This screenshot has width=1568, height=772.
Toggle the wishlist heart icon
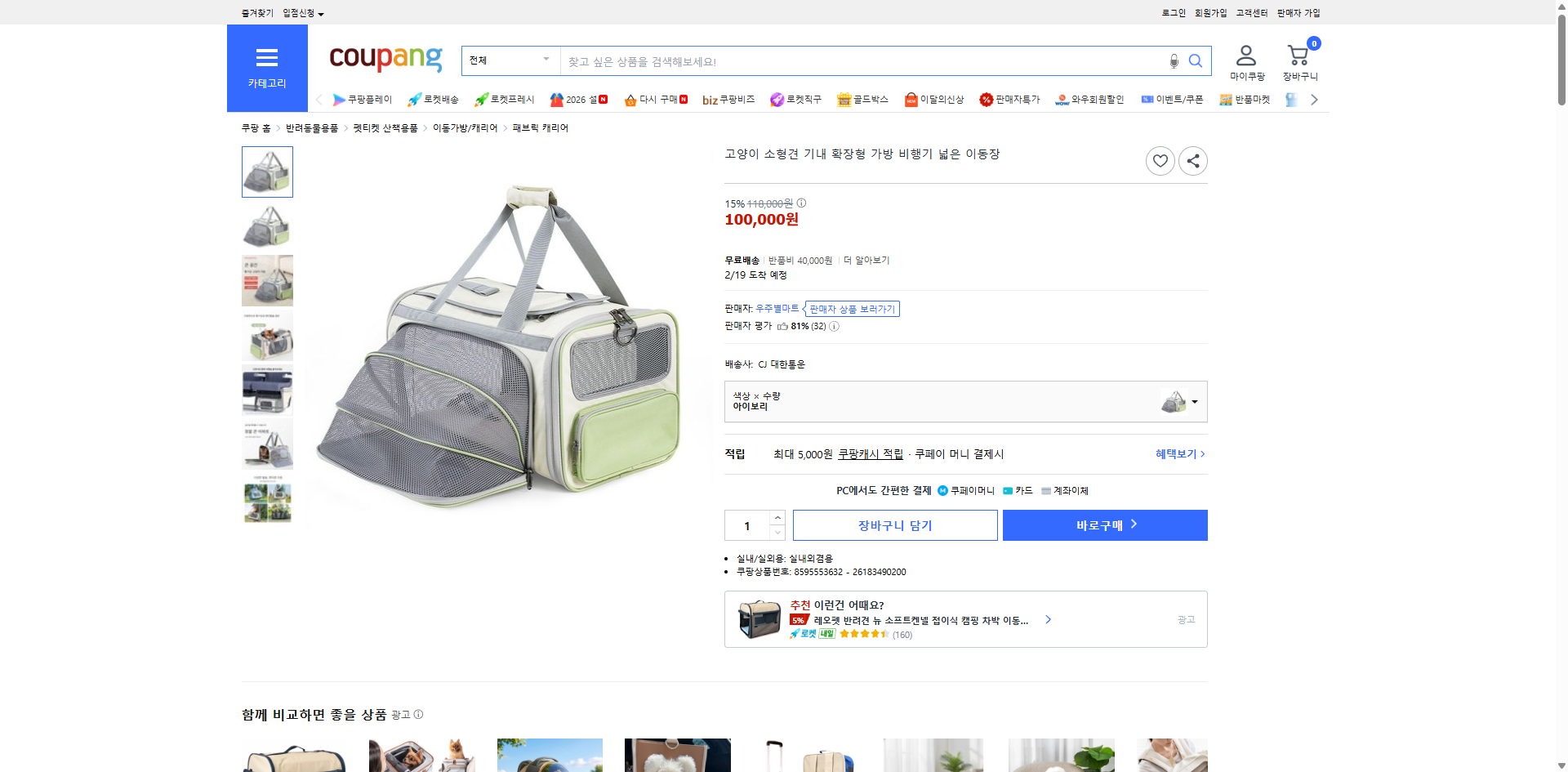1160,160
